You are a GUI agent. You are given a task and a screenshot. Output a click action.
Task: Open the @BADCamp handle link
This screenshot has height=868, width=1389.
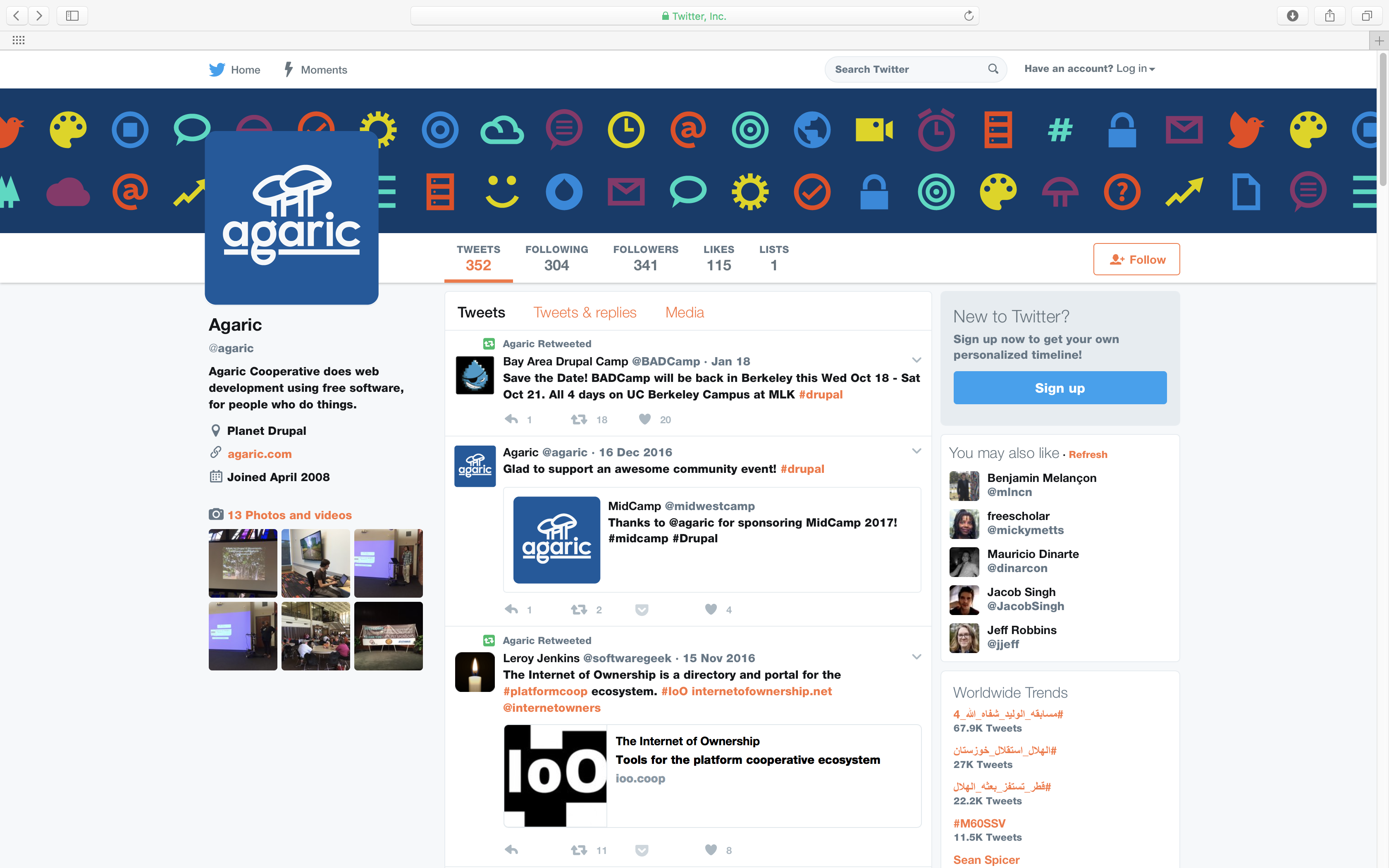coord(666,361)
